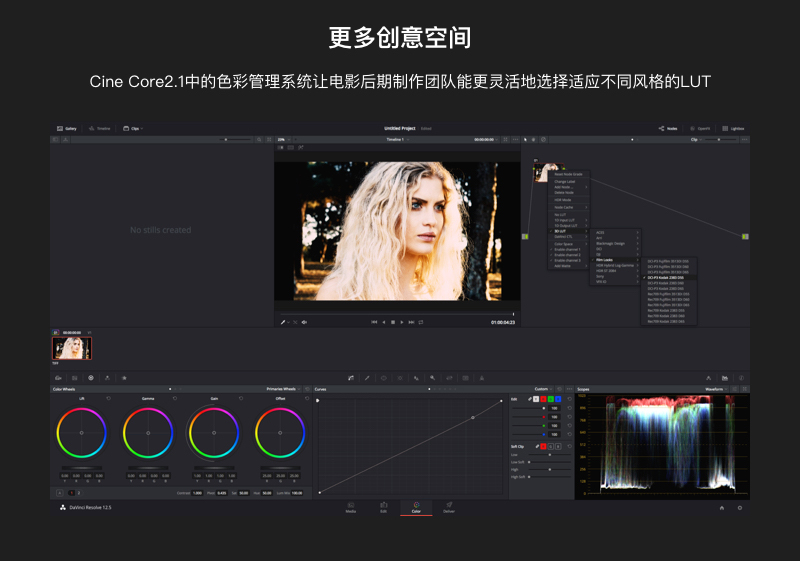
Task: Open project settings gear icon
Action: [x=740, y=508]
